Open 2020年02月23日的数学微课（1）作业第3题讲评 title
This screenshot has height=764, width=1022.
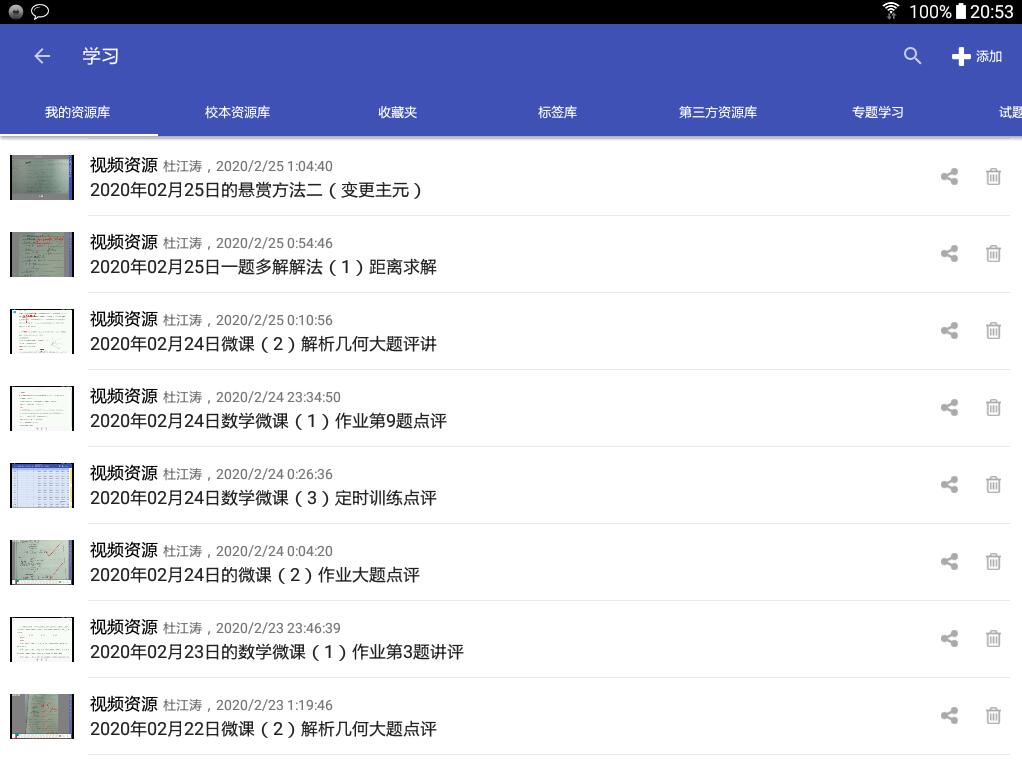(x=276, y=652)
